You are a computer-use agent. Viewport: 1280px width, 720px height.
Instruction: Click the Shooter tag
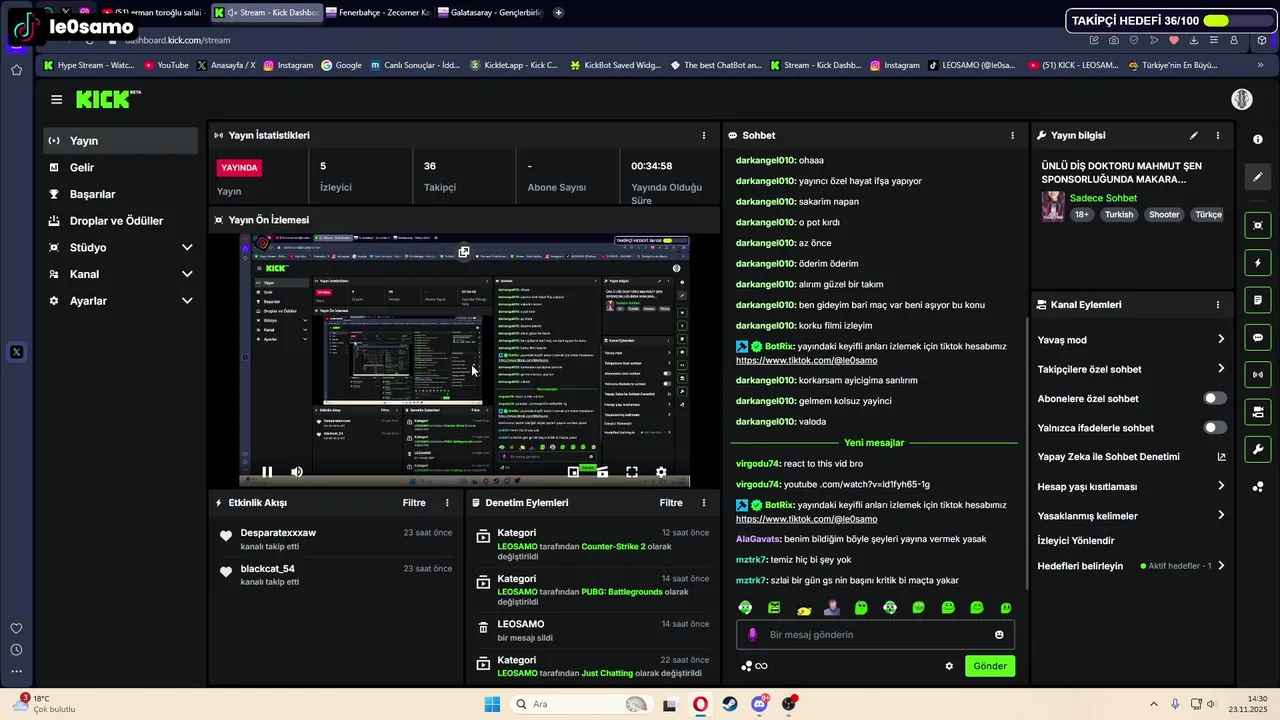tap(1164, 215)
